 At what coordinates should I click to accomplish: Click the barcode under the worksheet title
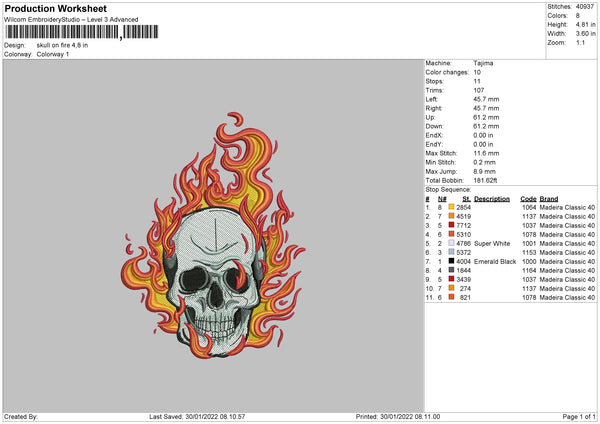point(82,32)
